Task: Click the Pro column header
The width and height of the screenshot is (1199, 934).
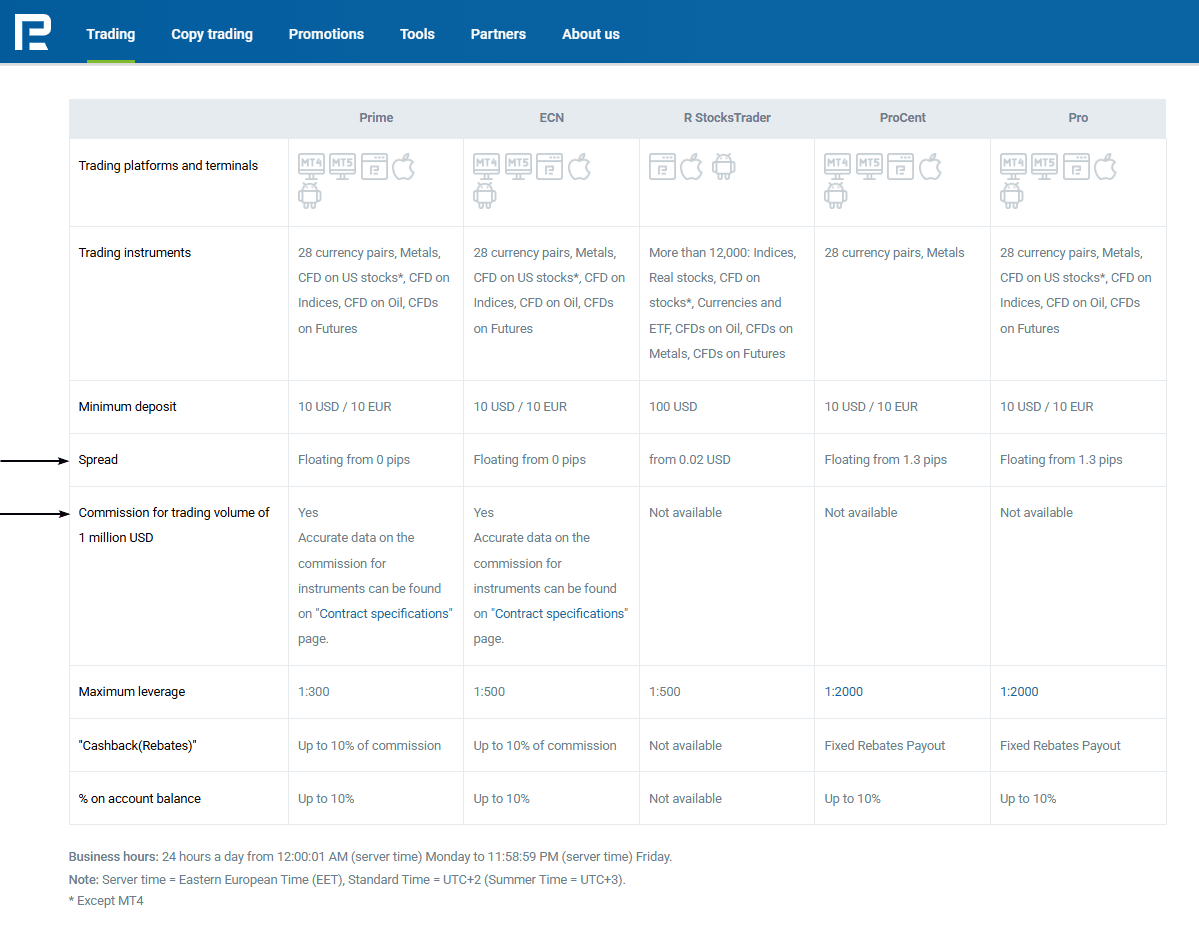Action: 1078,118
